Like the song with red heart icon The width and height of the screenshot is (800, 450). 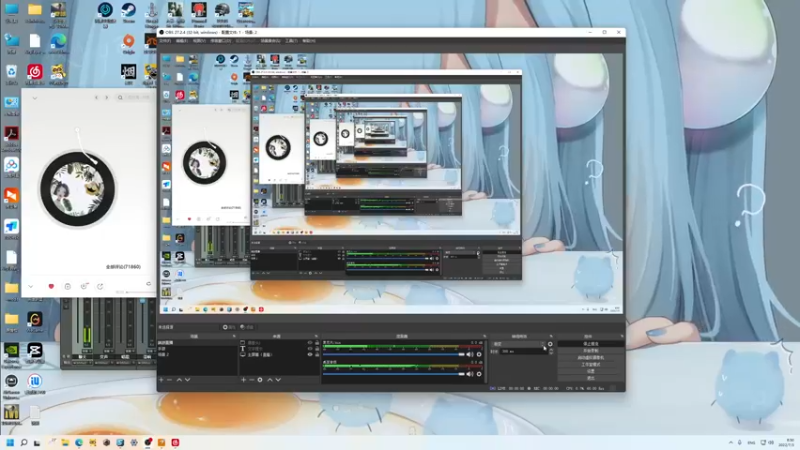51,286
